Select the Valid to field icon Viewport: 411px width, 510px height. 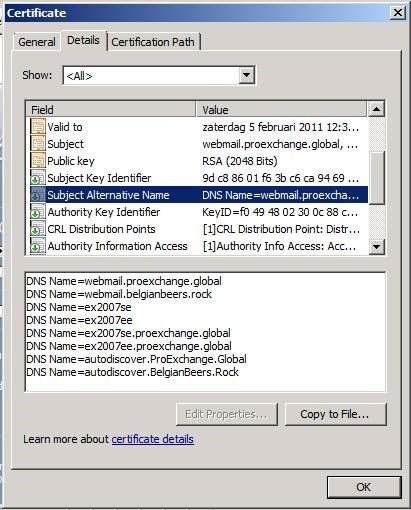tap(38, 127)
